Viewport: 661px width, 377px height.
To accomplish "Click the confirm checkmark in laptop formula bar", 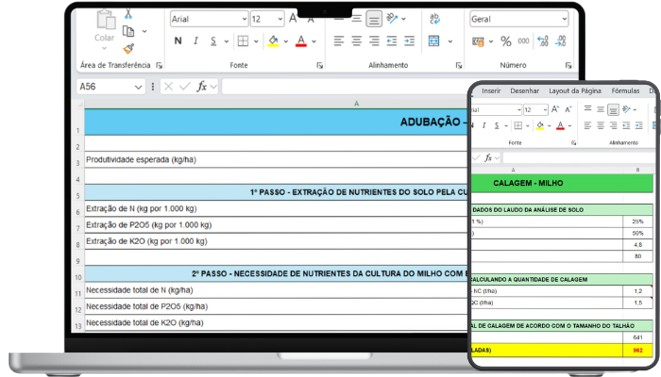I will 185,86.
